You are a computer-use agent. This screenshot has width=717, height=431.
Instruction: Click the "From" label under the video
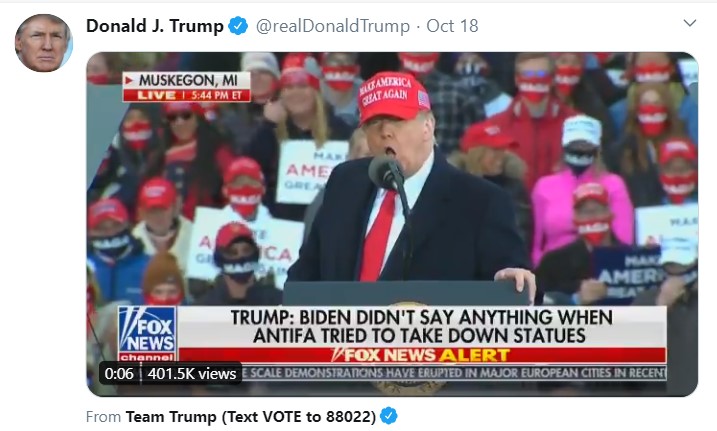[x=103, y=416]
